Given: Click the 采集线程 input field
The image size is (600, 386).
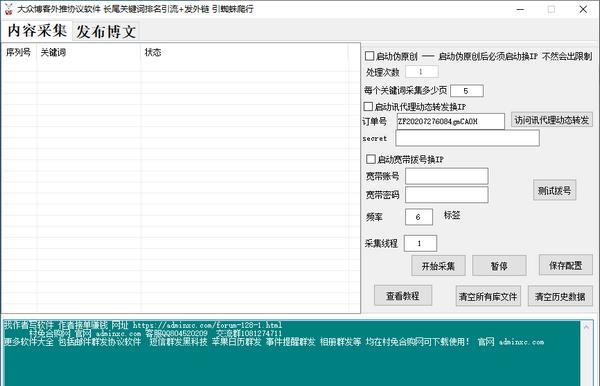Looking at the screenshot, I should (x=420, y=243).
